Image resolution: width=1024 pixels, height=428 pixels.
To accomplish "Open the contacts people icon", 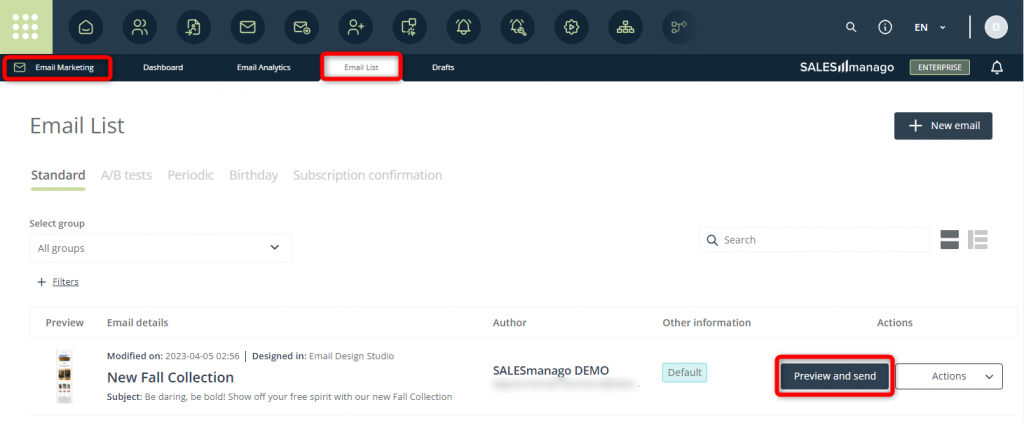I will click(140, 27).
